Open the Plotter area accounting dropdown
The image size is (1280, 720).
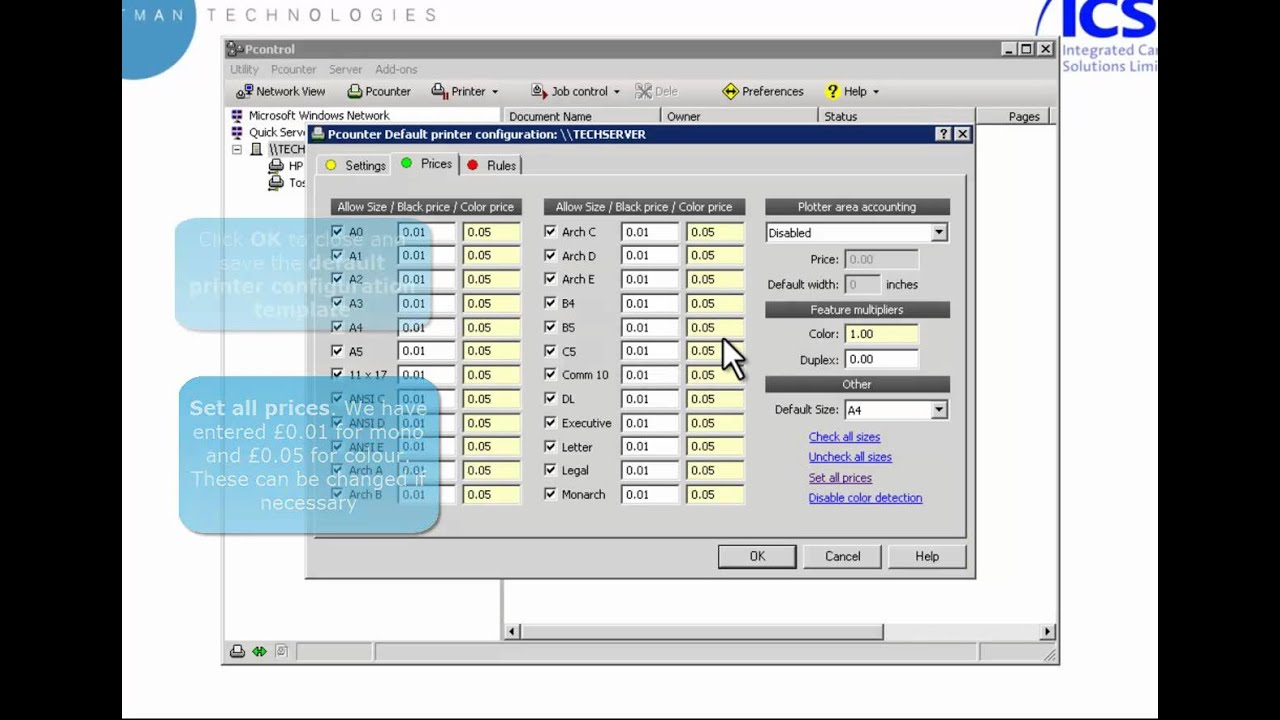[938, 233]
